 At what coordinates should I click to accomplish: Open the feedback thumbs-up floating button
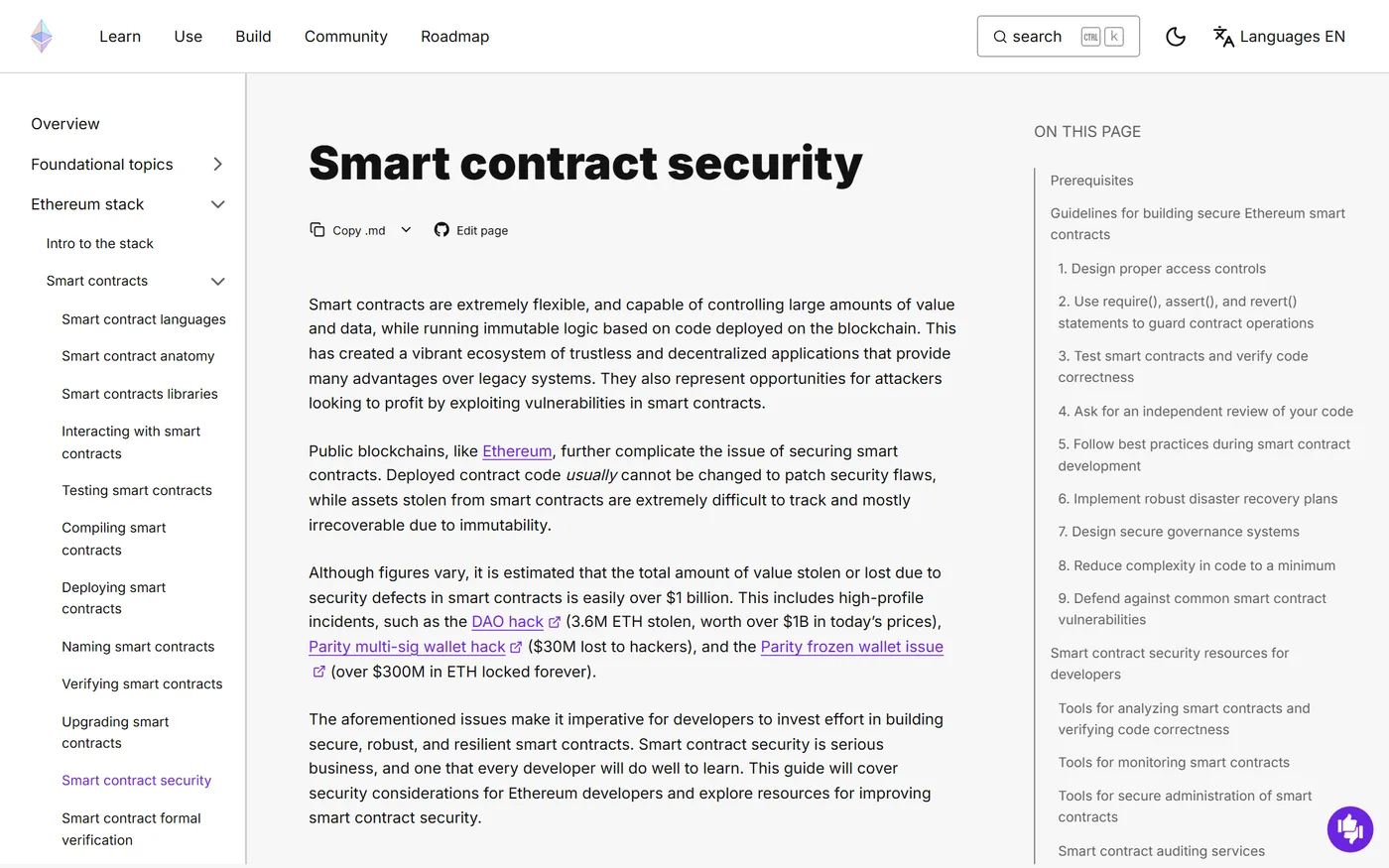1350,828
